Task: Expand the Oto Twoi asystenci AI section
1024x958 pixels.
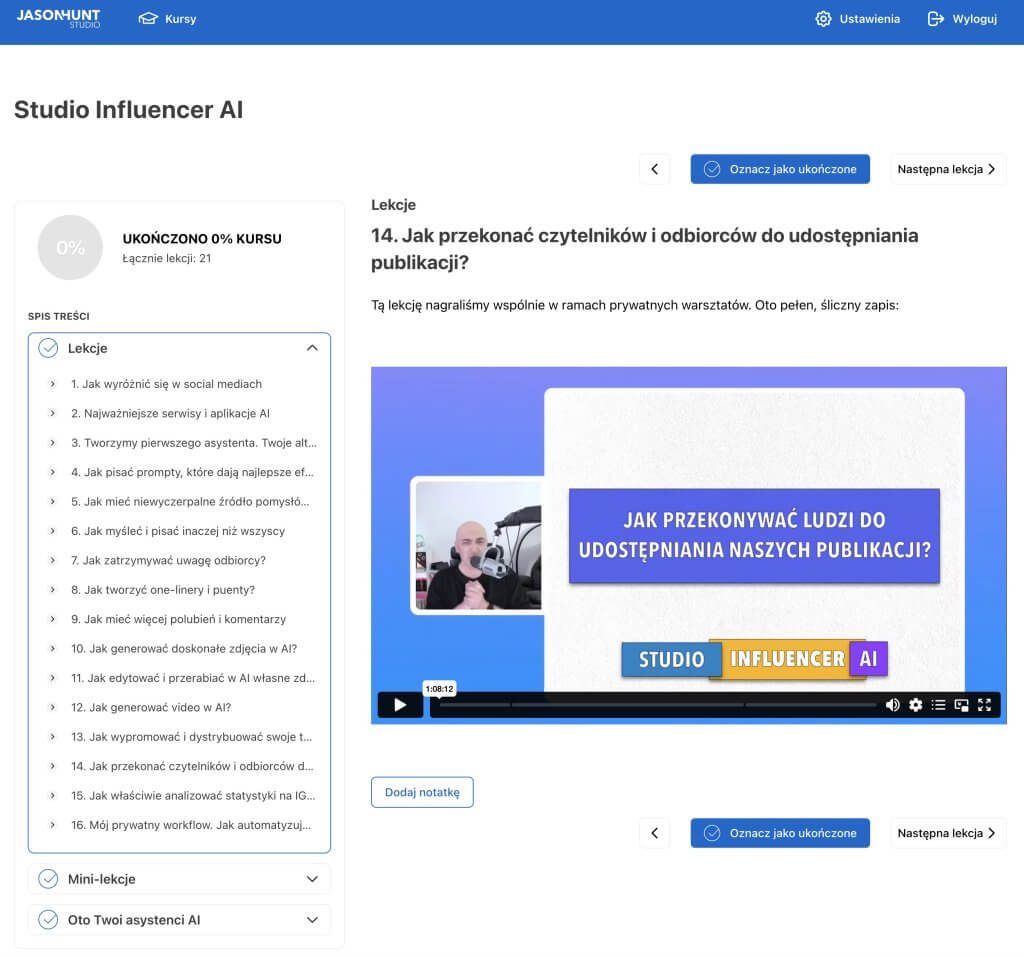Action: pyautogui.click(x=312, y=919)
